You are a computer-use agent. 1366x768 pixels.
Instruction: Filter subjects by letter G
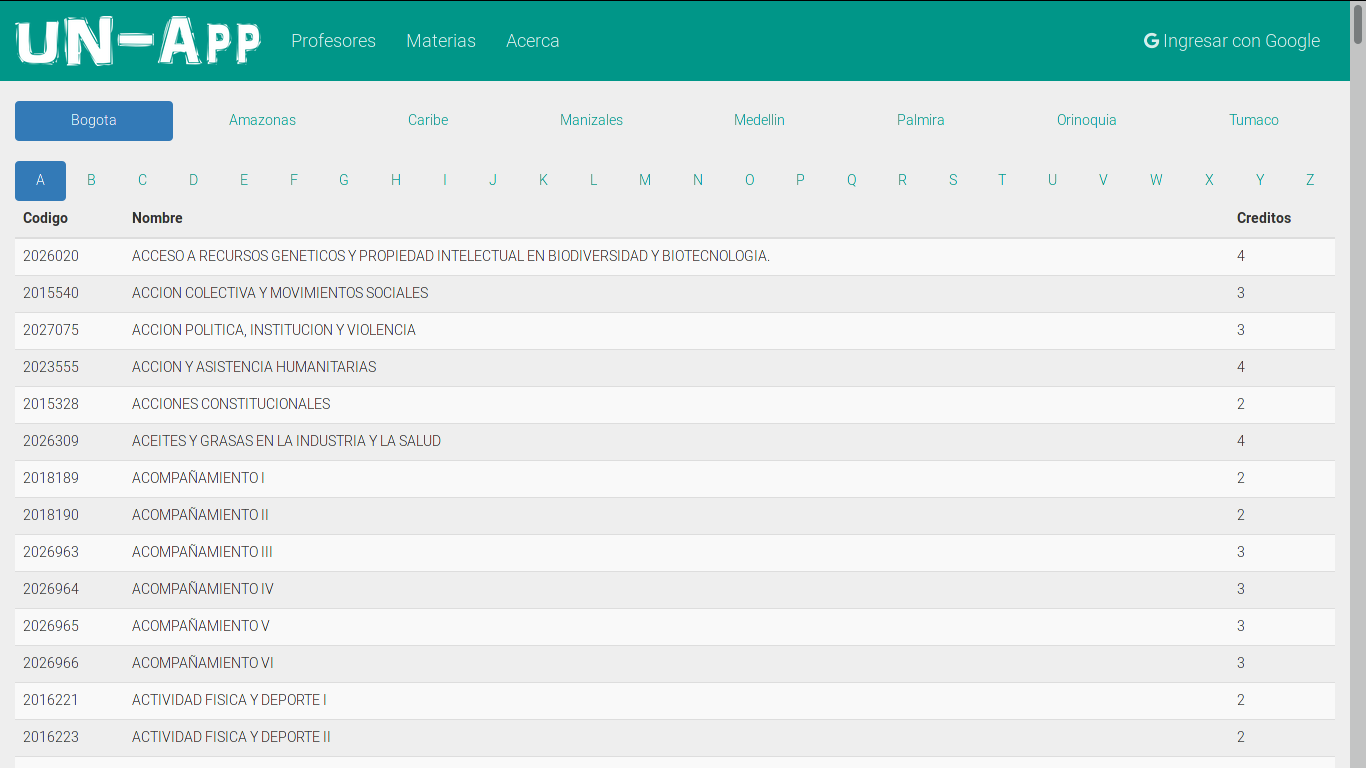tap(344, 180)
